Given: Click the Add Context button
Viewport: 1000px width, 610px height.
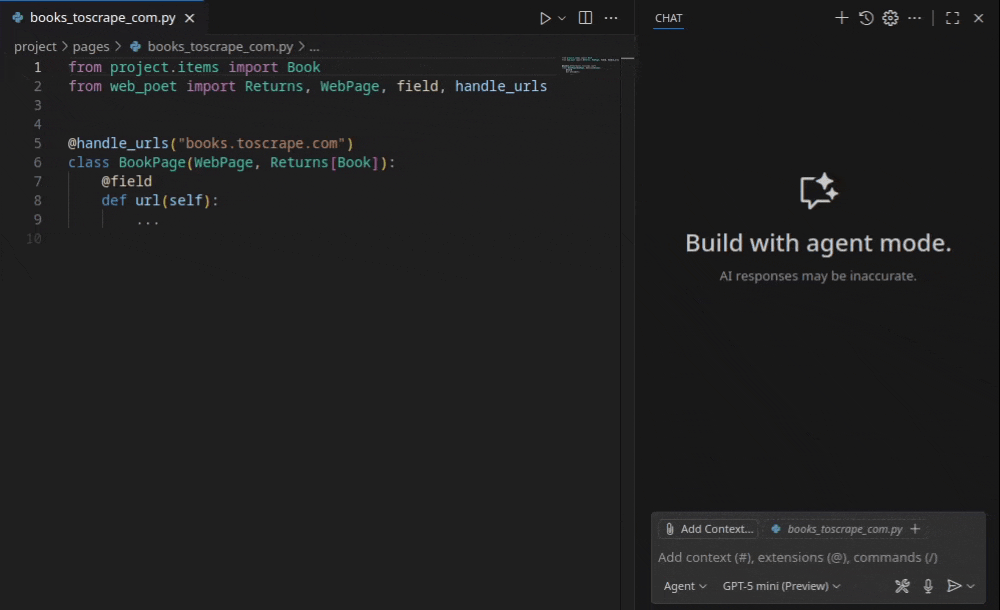Looking at the screenshot, I should pos(707,529).
